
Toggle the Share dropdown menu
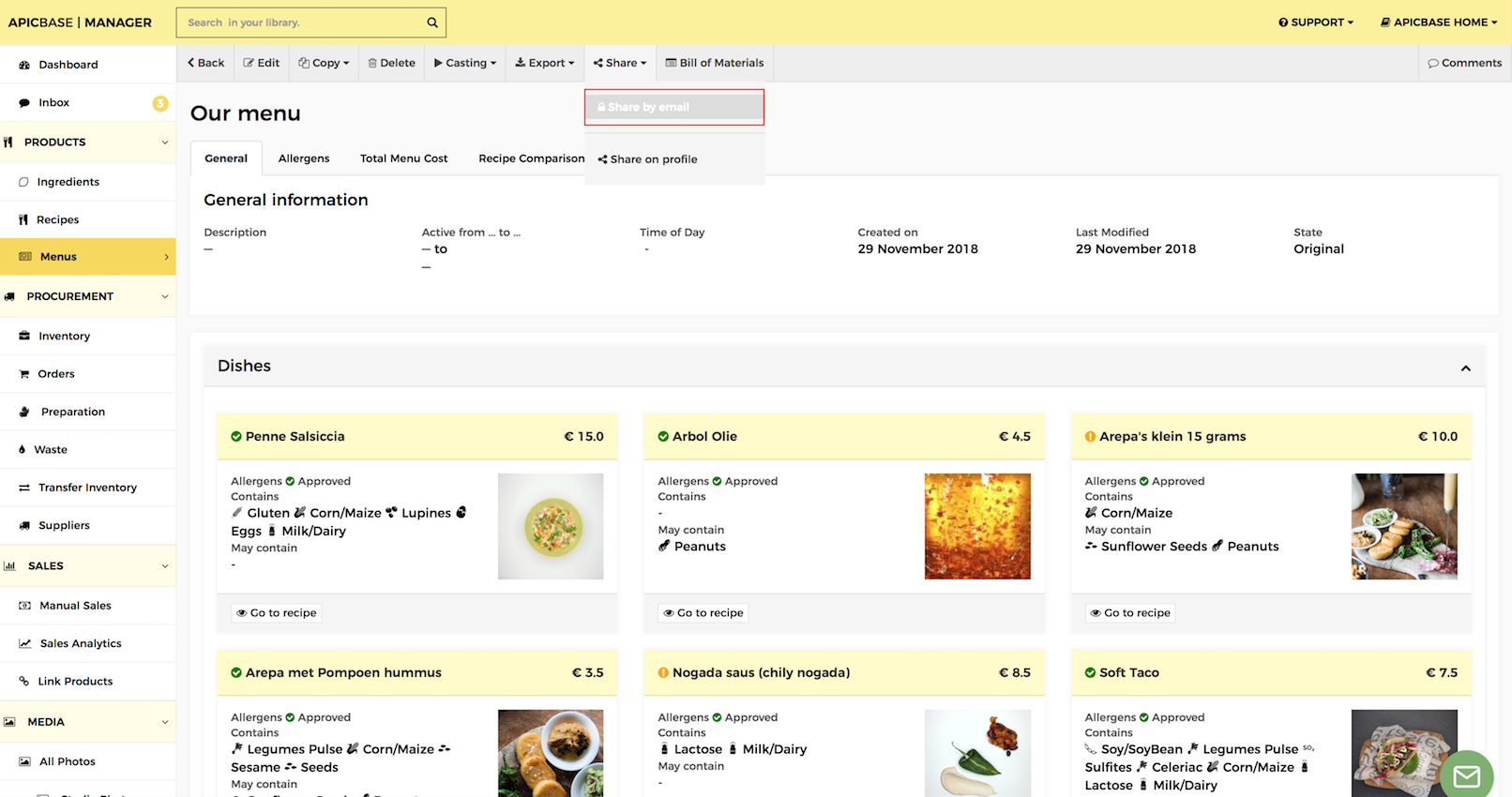(620, 63)
